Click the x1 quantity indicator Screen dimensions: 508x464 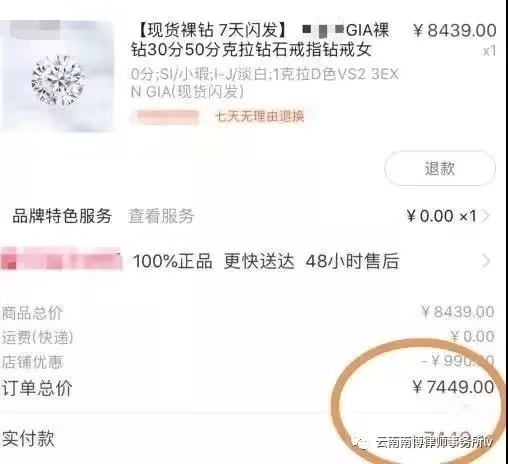click(489, 51)
